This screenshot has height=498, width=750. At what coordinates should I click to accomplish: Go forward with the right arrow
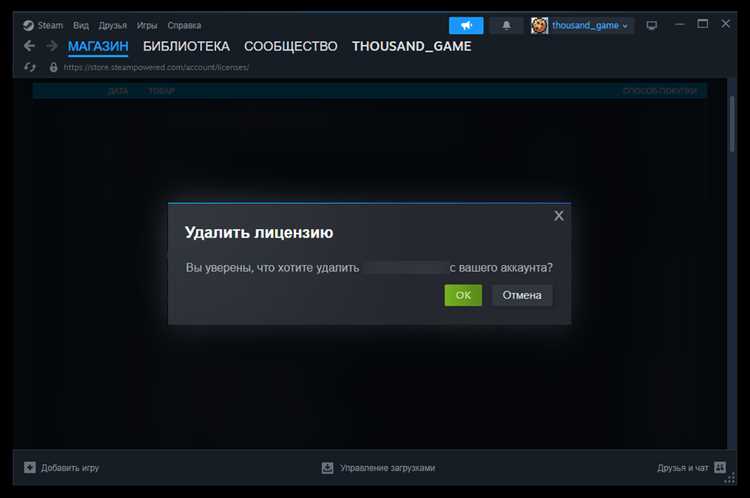coord(52,46)
